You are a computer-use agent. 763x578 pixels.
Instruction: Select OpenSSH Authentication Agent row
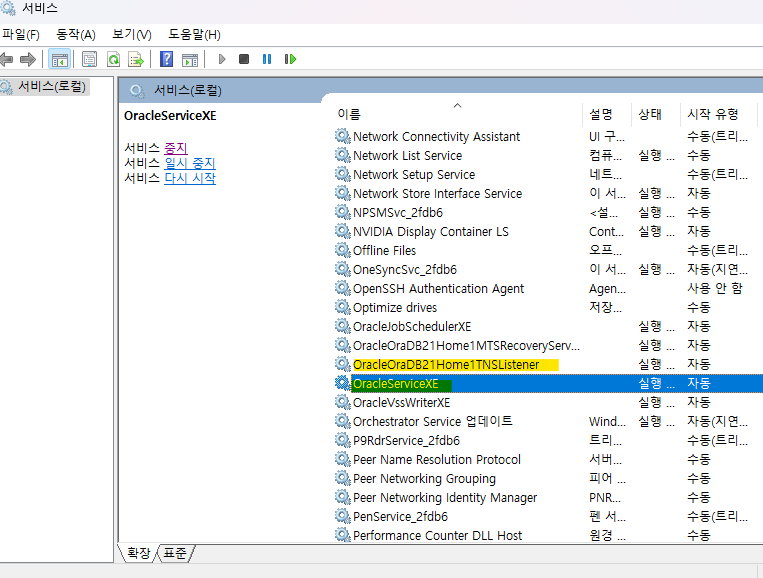pos(548,289)
